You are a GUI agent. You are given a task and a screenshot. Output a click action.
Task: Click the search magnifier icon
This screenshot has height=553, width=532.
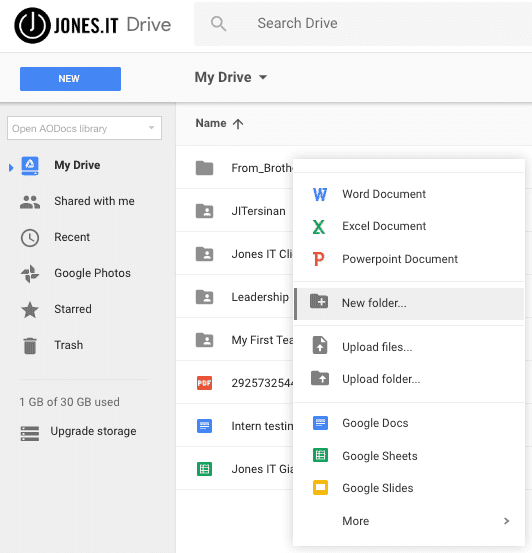click(x=218, y=24)
